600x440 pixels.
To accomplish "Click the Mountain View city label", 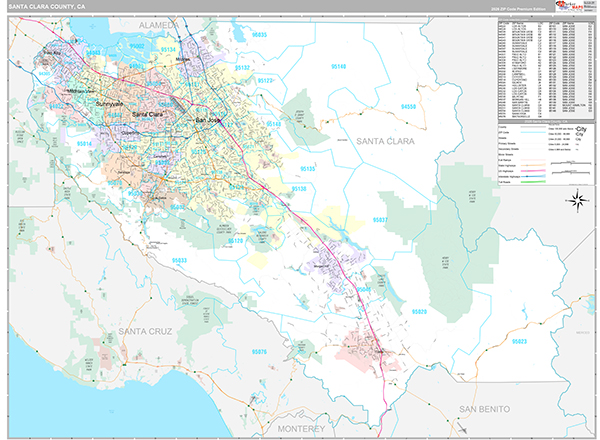I will click(x=80, y=91).
